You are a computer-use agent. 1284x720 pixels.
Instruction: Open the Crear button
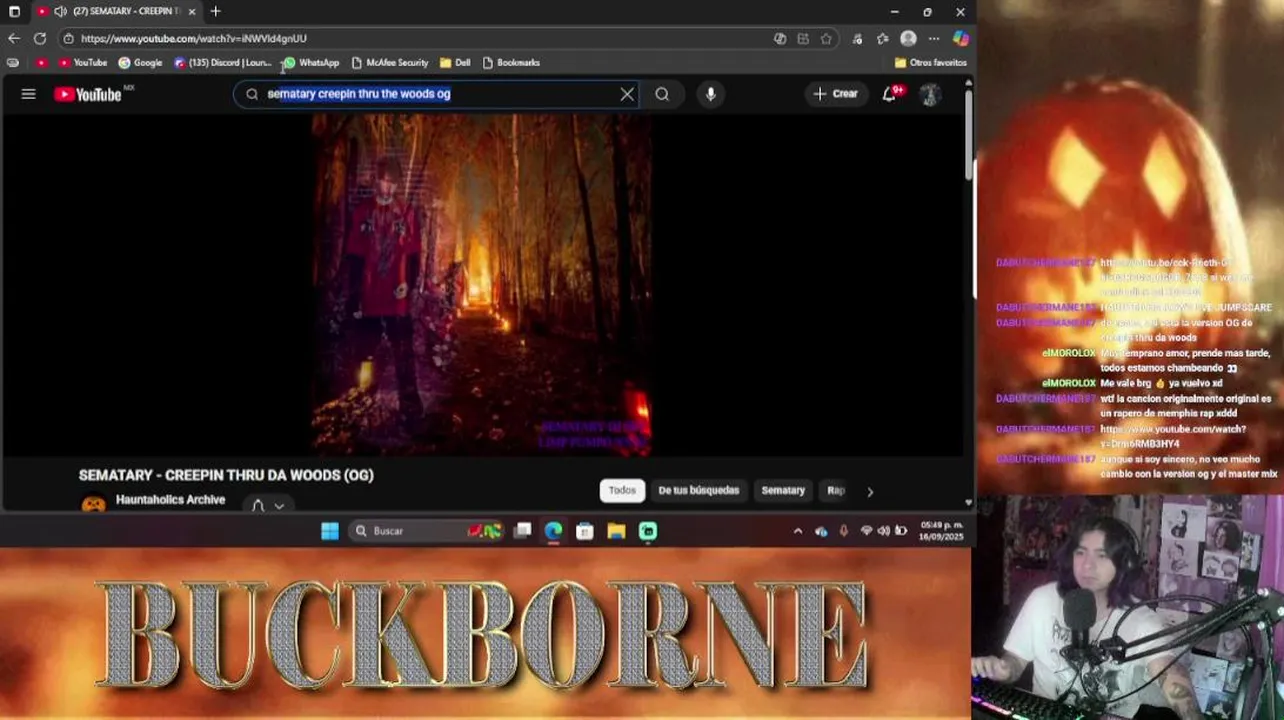pyautogui.click(x=836, y=94)
